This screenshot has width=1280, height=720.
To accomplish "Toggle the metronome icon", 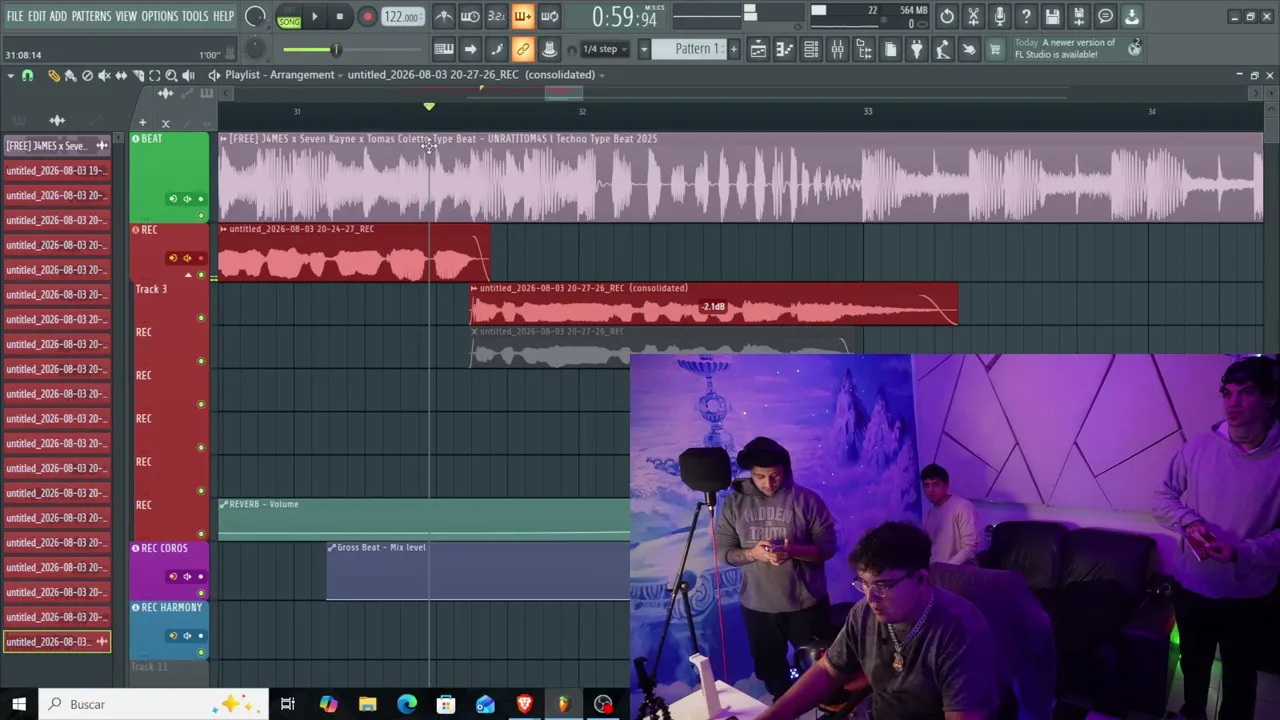I will click(x=443, y=16).
